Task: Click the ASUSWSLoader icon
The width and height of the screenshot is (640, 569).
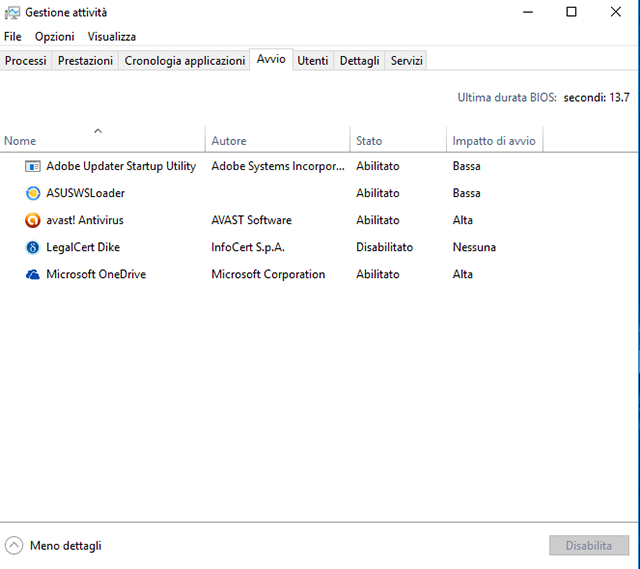Action: [33, 193]
